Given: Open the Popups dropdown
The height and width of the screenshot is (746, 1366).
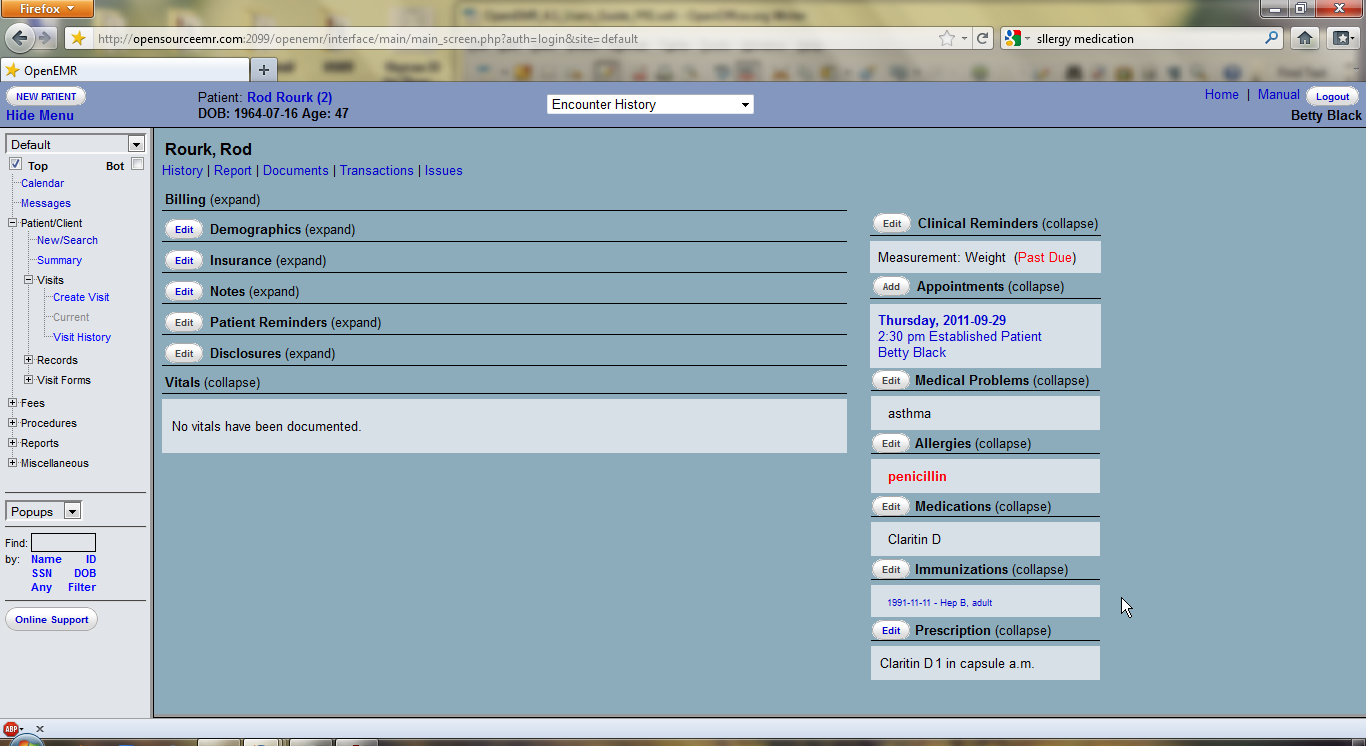Looking at the screenshot, I should (71, 512).
